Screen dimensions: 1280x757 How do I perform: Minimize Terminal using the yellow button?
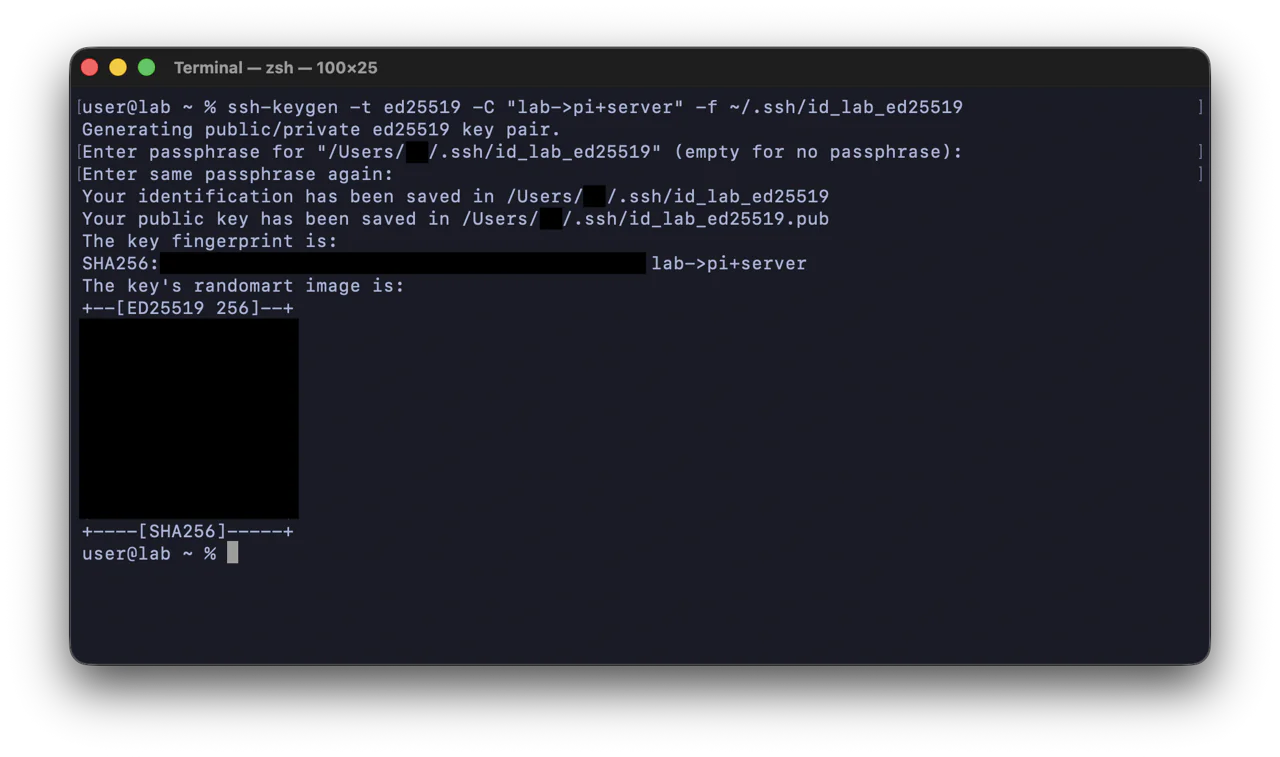pos(118,67)
